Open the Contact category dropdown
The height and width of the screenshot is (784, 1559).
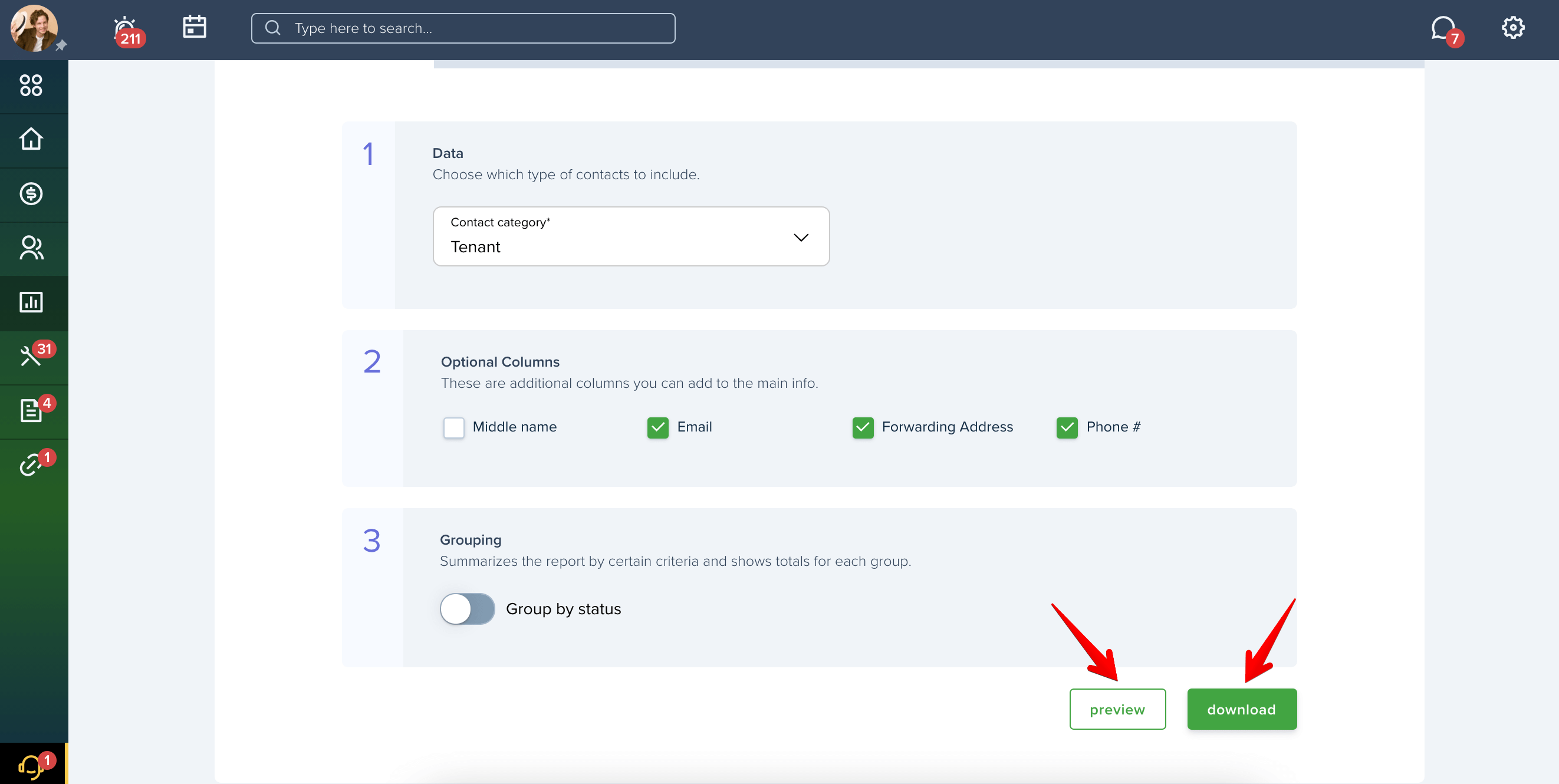pyautogui.click(x=631, y=236)
